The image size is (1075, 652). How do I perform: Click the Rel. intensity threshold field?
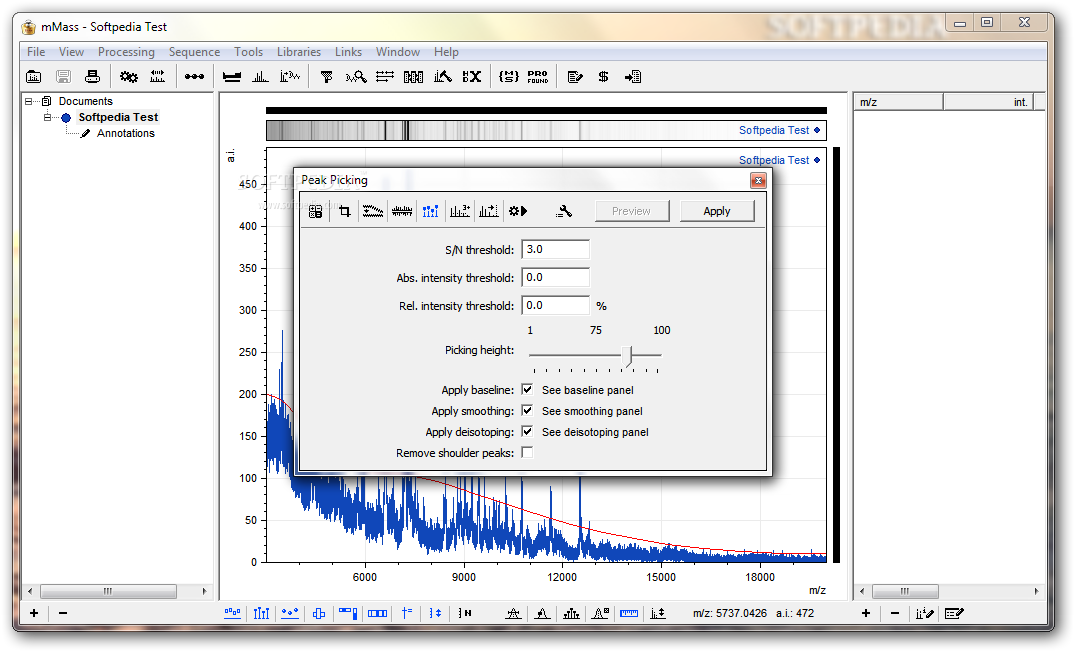click(x=555, y=306)
